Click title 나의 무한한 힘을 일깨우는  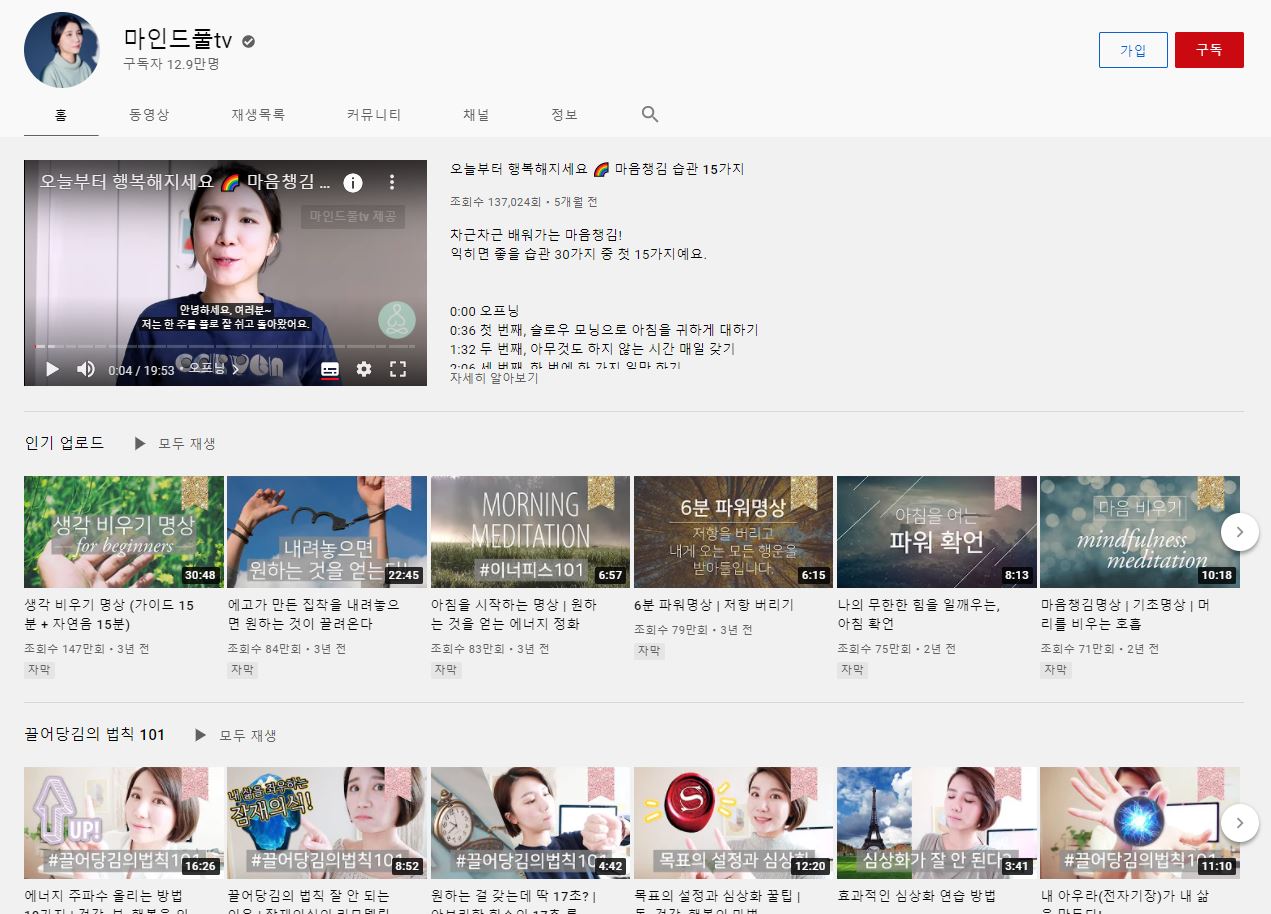point(919,614)
